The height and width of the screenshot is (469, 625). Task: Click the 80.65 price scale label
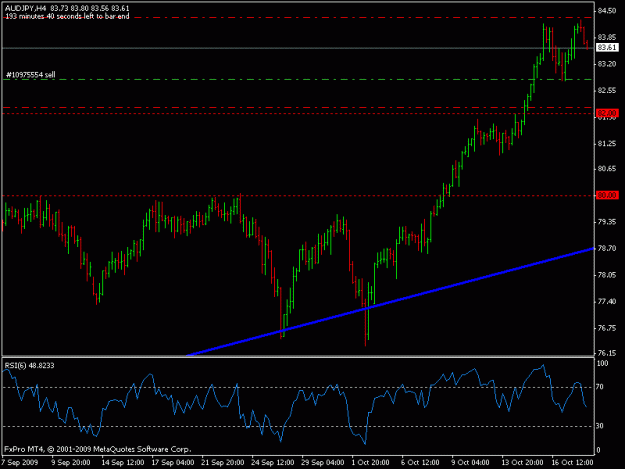click(x=607, y=169)
